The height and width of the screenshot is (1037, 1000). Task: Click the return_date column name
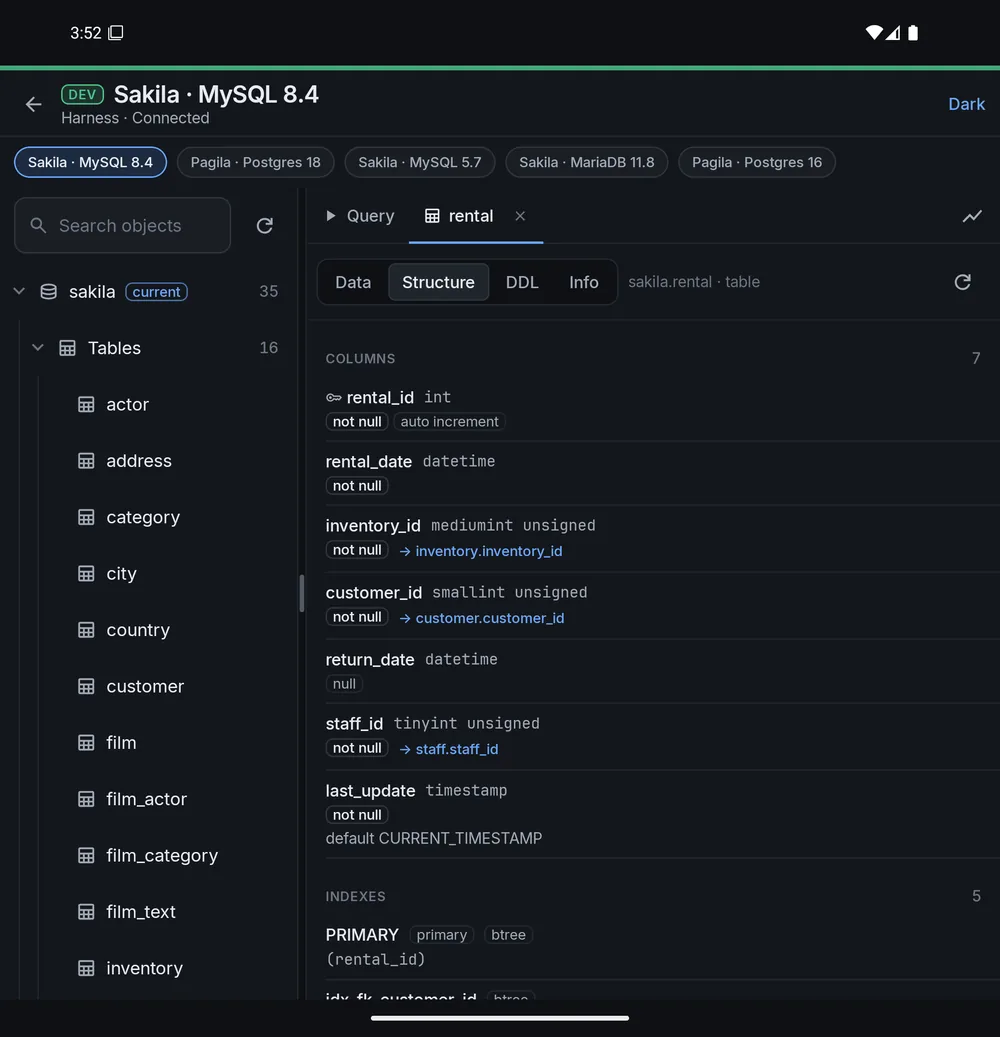coord(370,660)
